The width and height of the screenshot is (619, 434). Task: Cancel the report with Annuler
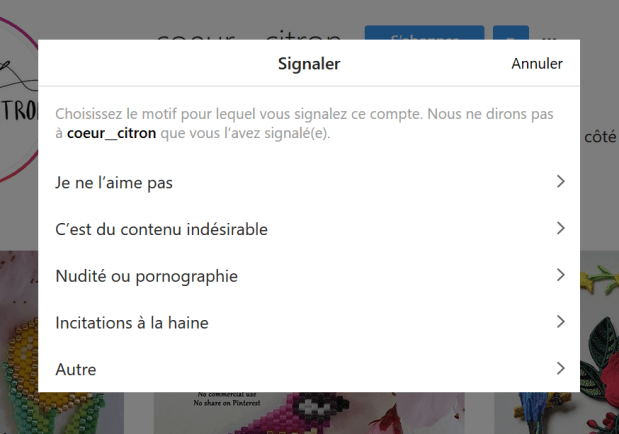[x=537, y=64]
